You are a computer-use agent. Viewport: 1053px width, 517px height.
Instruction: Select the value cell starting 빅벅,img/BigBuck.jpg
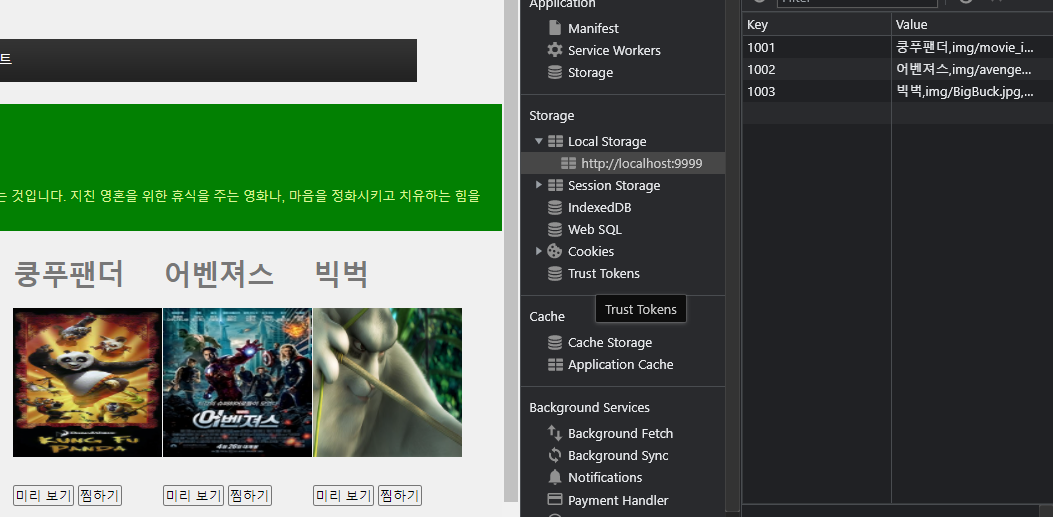(972, 91)
